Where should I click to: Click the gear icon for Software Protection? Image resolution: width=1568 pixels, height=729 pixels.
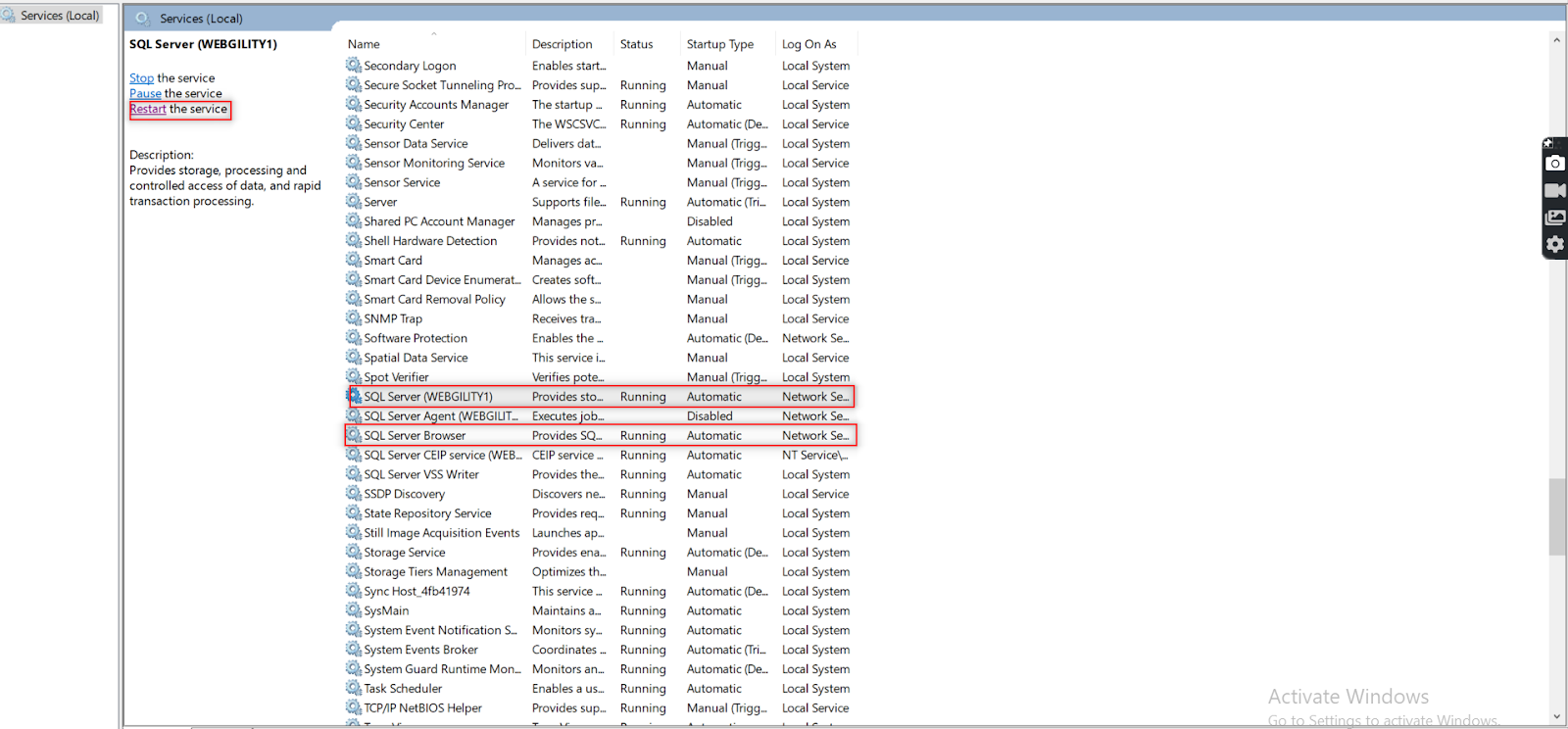click(x=354, y=338)
